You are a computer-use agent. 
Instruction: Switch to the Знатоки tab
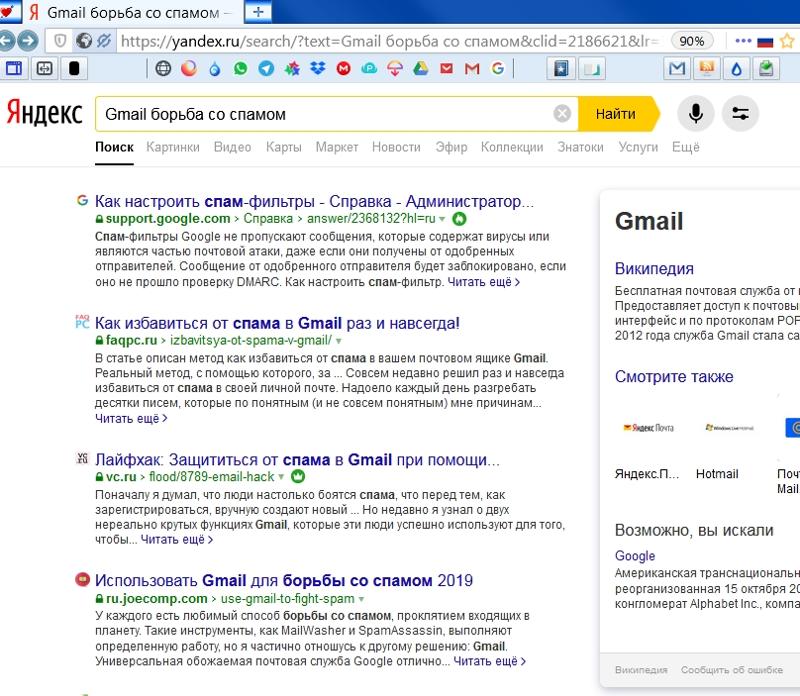[581, 147]
